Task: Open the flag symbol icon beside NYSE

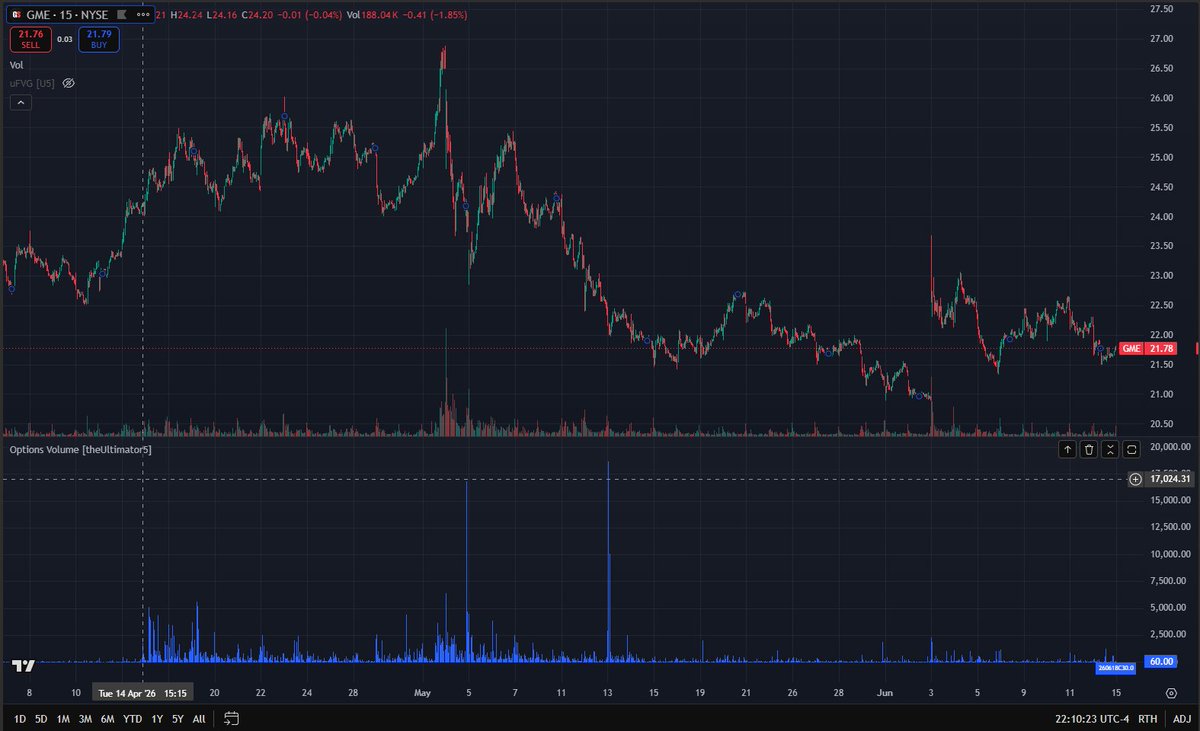Action: 122,15
